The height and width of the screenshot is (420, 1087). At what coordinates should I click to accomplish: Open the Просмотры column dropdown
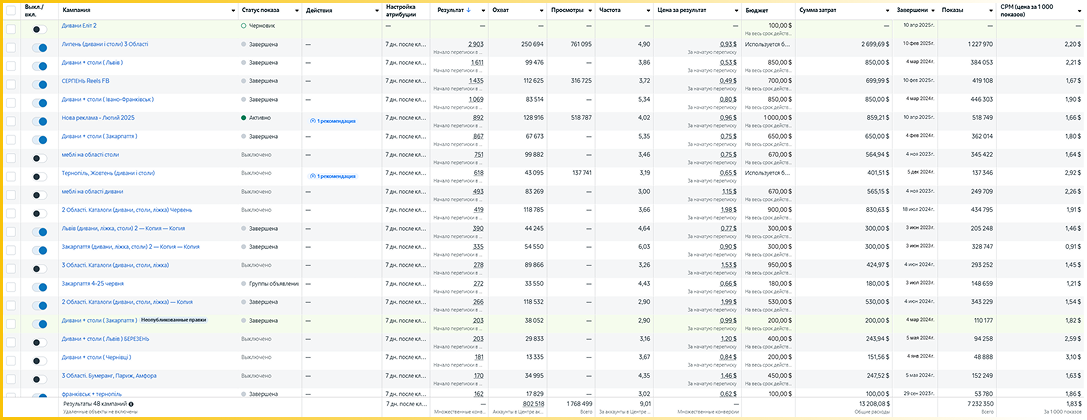coord(589,10)
